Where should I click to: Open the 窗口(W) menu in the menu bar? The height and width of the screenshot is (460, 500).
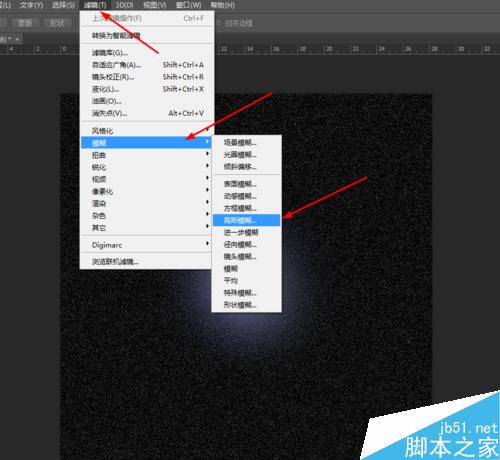pos(189,5)
